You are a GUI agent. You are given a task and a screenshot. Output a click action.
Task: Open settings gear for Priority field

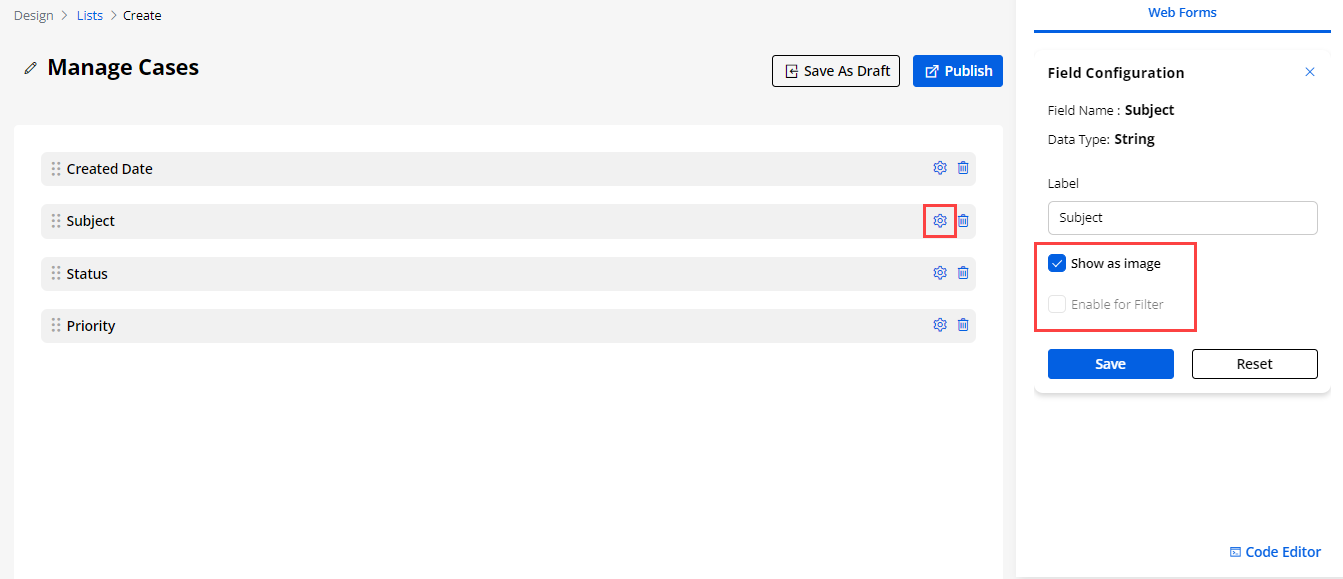pos(940,324)
